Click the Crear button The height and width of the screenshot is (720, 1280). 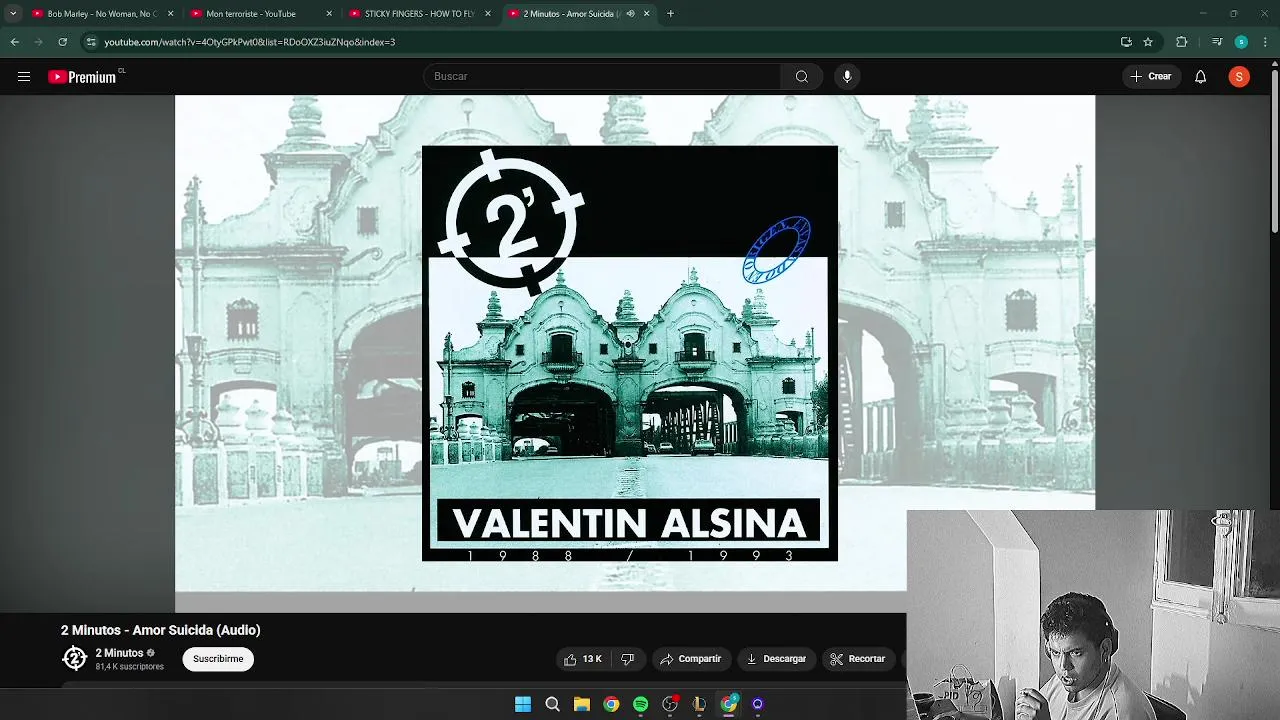(x=1151, y=76)
